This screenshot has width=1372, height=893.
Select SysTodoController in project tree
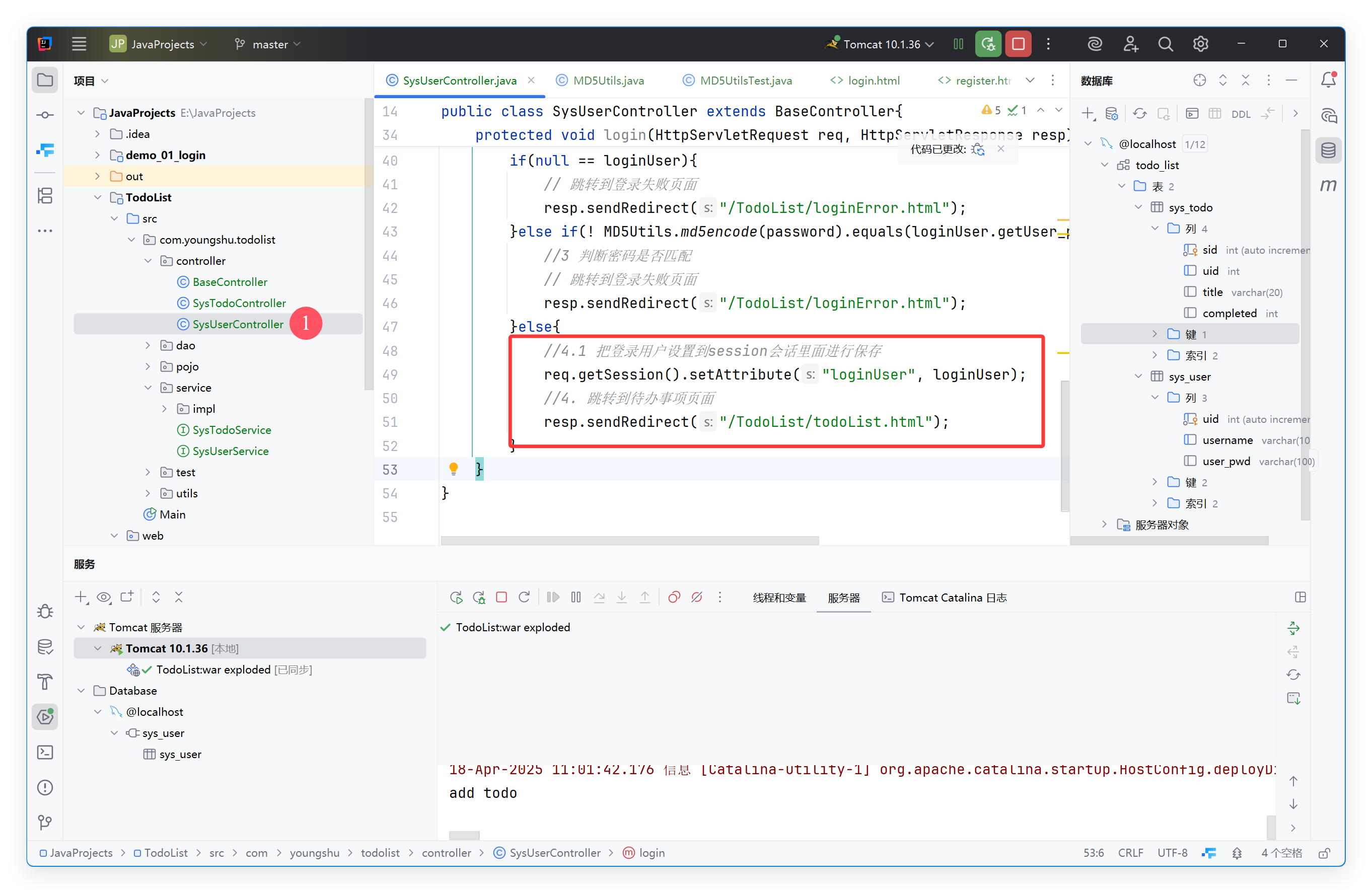click(x=239, y=303)
